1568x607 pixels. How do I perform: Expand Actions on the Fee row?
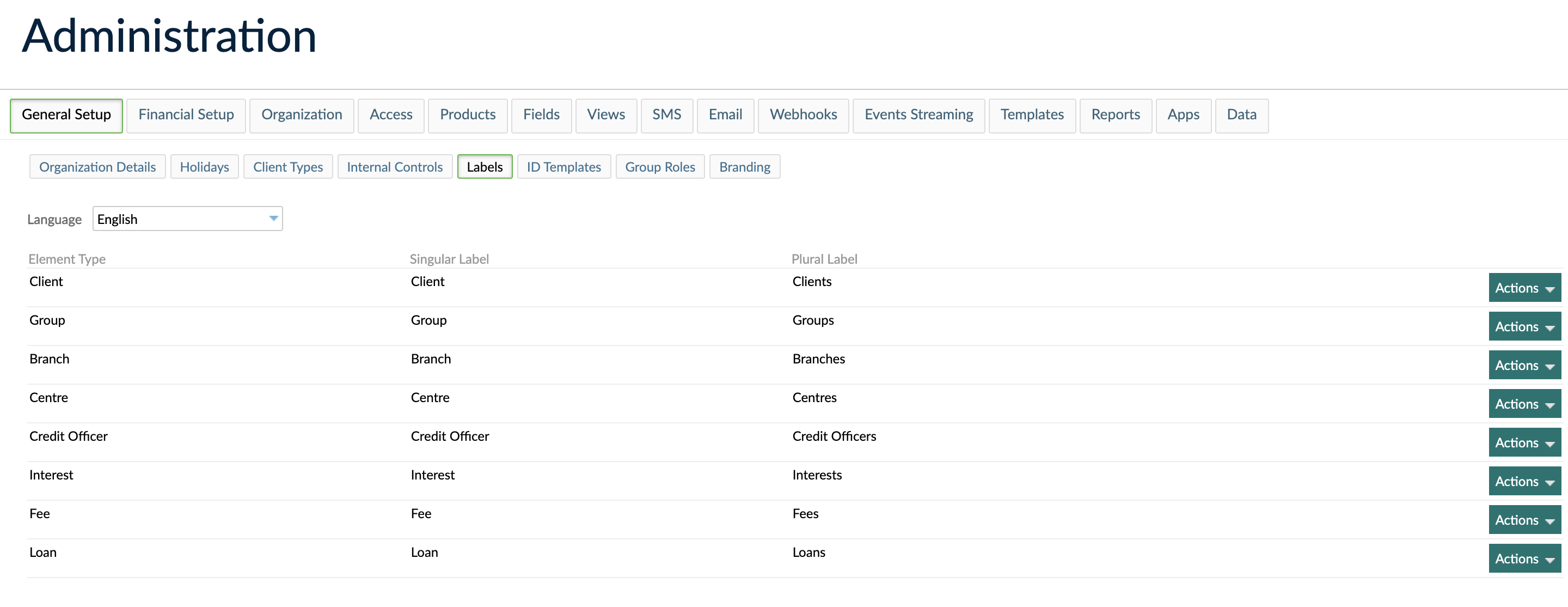(1524, 519)
